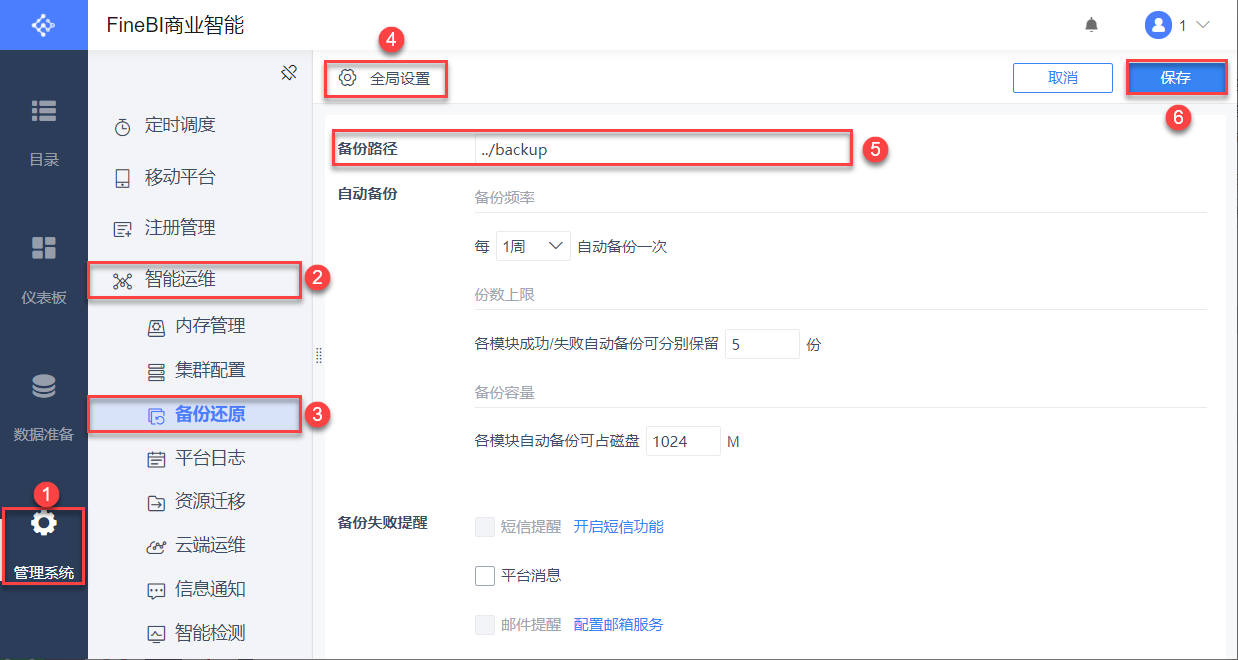Unpin the sidebar with pin icon
Viewport: 1238px width, 660px height.
(289, 73)
